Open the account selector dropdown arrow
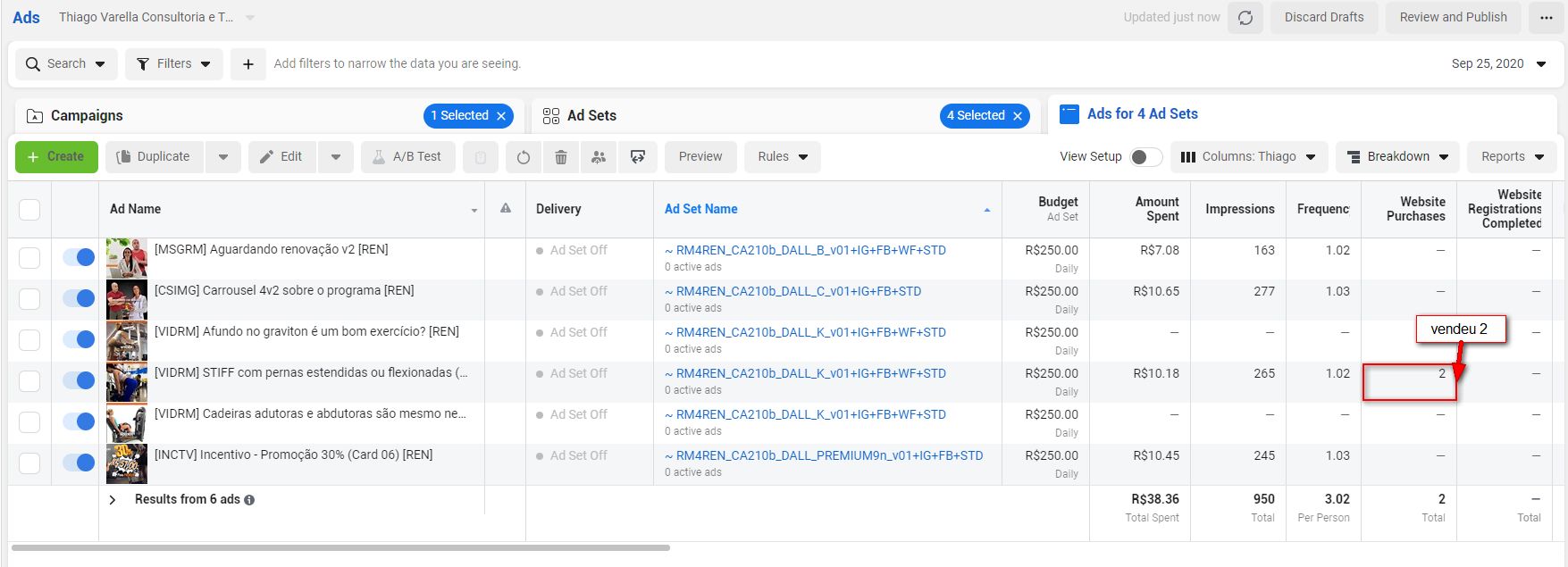 [250, 18]
